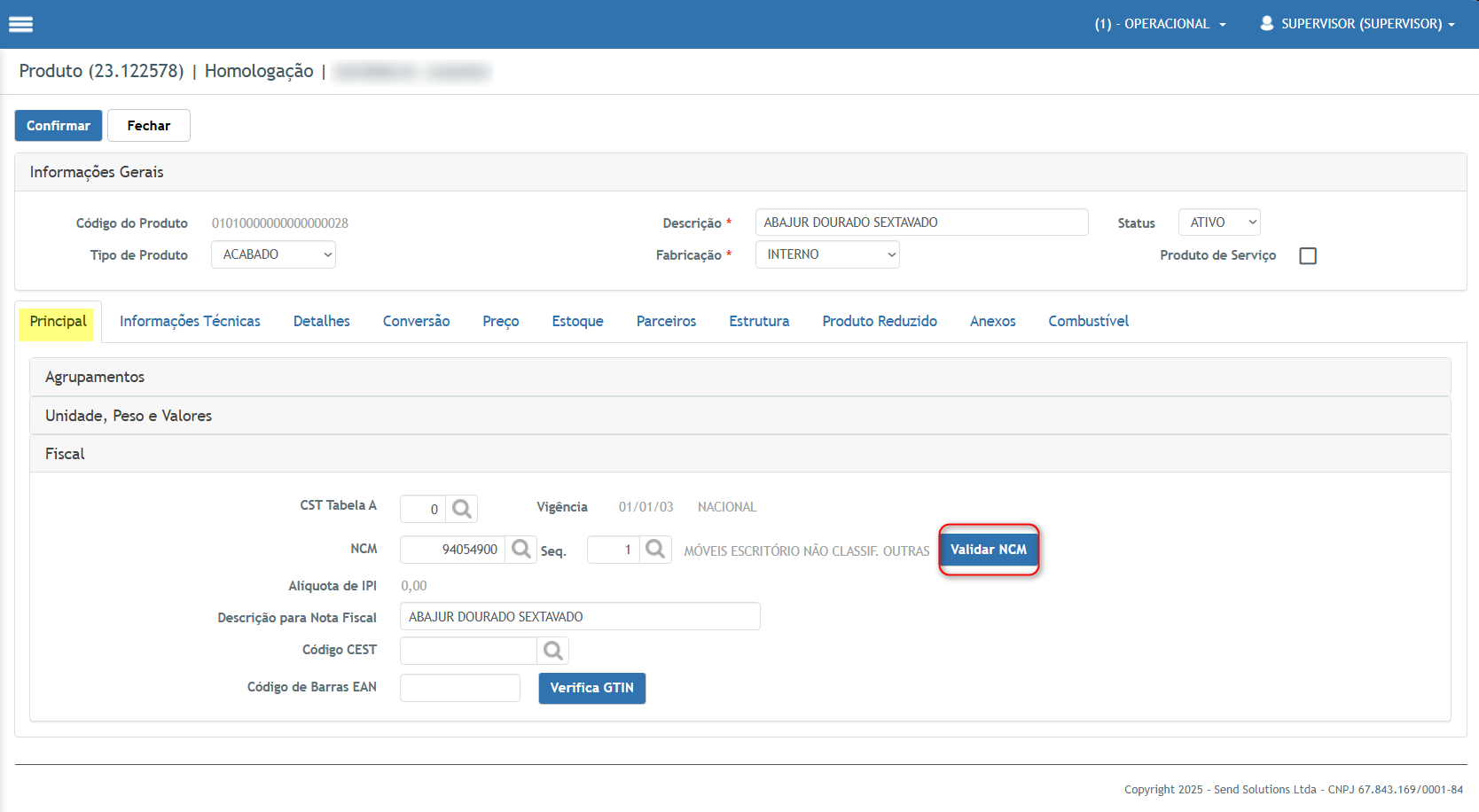Expand the Agrupamentos section header

pyautogui.click(x=95, y=377)
